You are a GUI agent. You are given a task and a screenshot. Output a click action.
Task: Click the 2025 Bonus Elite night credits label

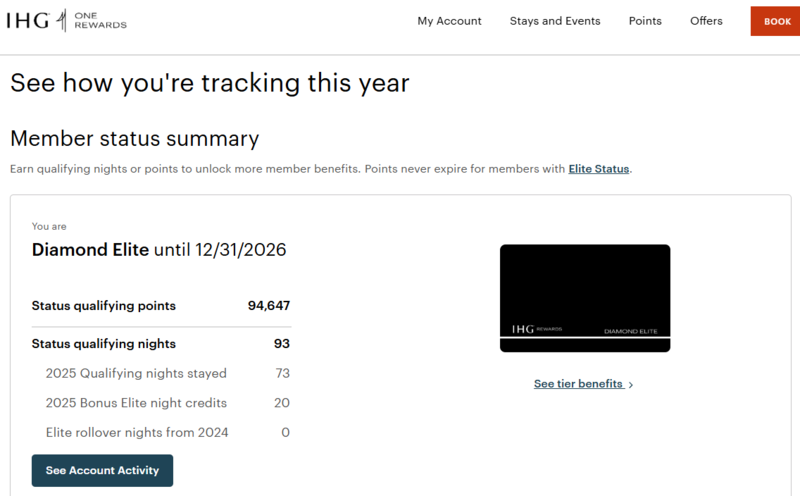(136, 403)
